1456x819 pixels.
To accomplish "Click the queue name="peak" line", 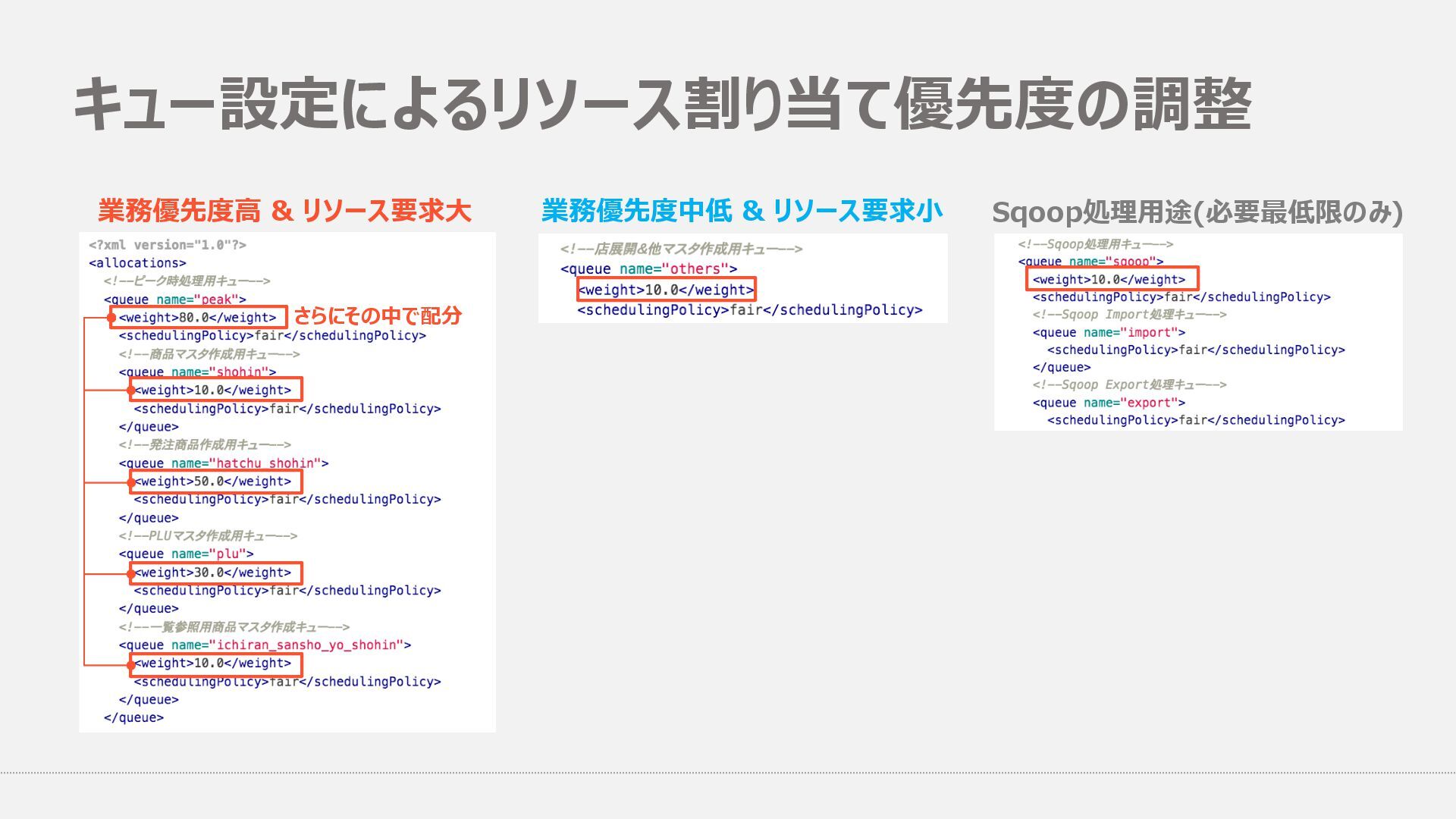I will pyautogui.click(x=174, y=300).
